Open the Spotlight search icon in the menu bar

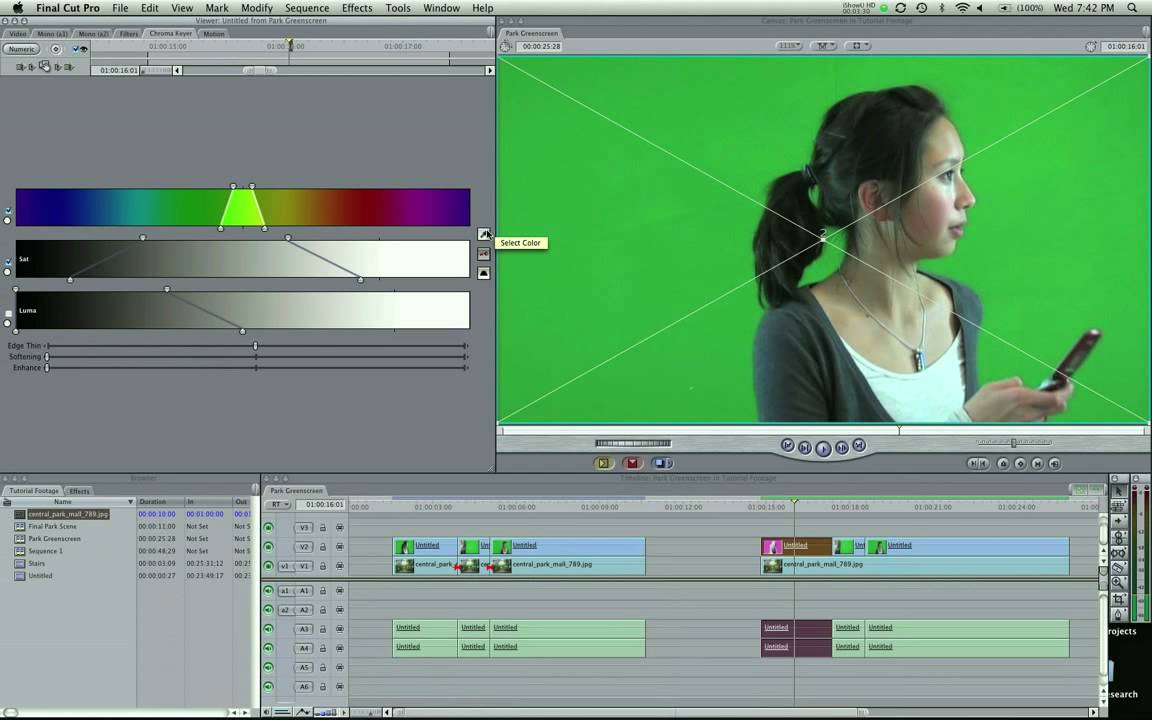tap(1132, 8)
